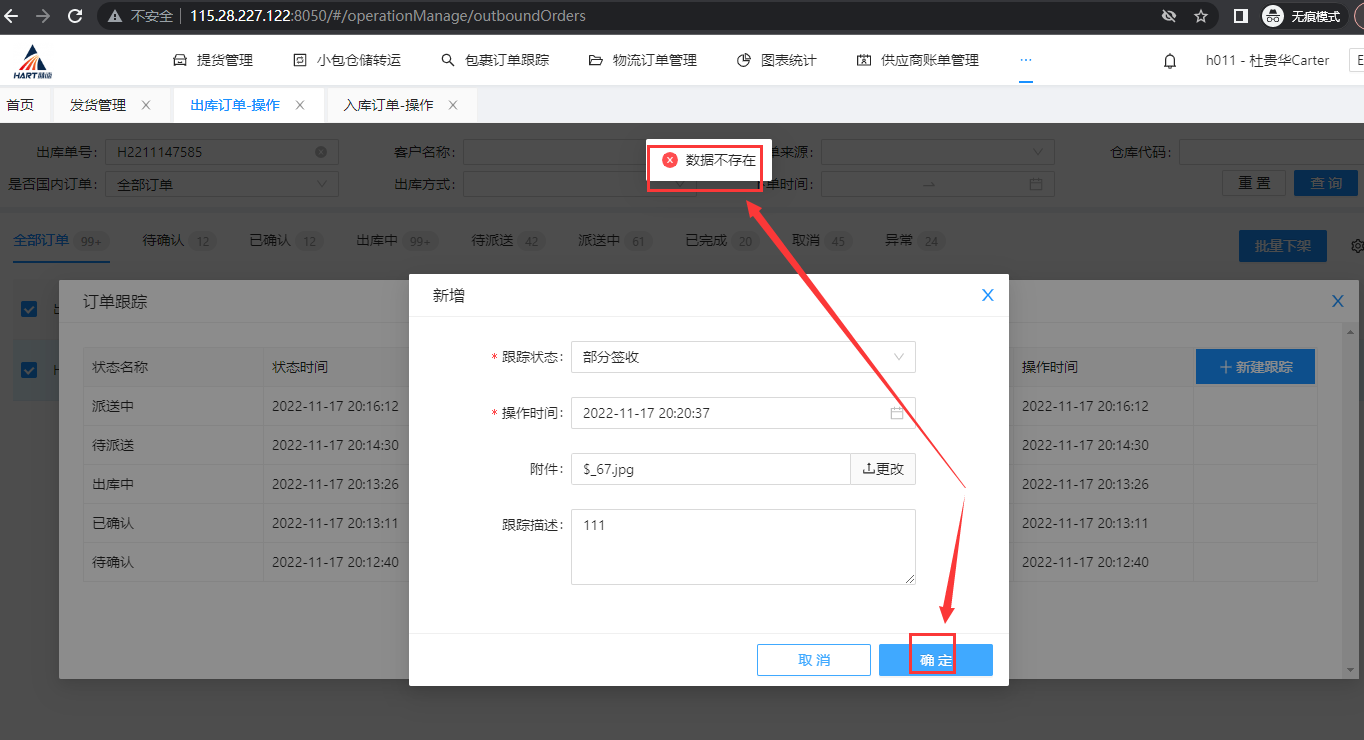1364x740 pixels.
Task: Click the 取消 button
Action: 813,660
